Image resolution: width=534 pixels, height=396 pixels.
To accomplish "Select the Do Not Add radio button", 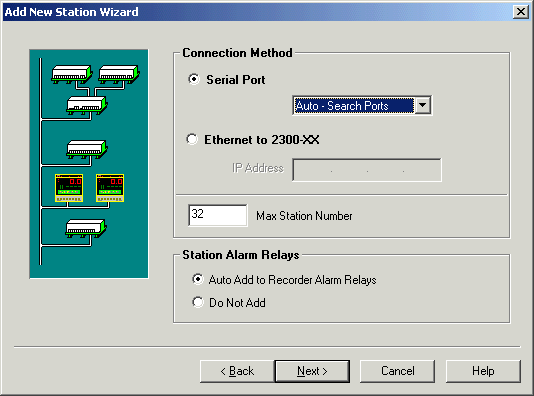I will (198, 302).
